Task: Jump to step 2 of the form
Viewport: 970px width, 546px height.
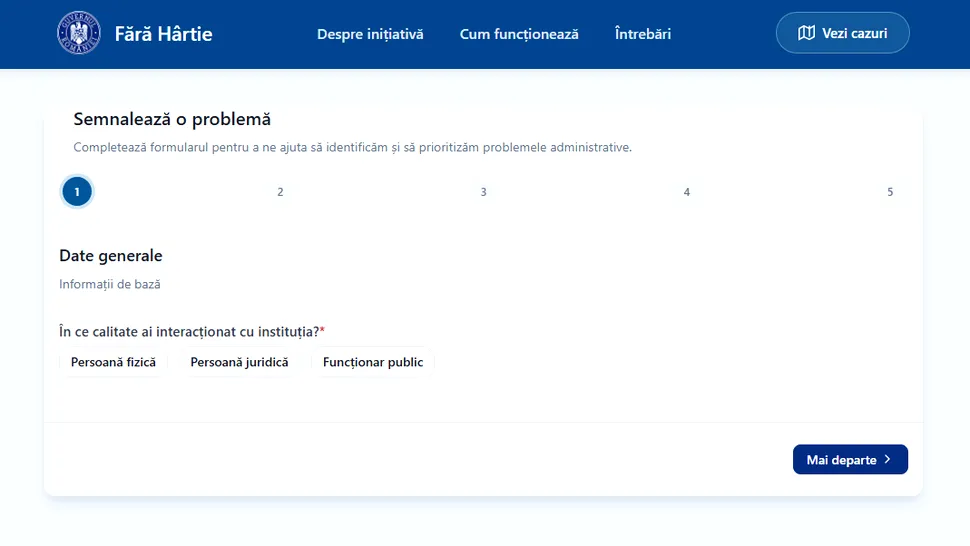Action: click(x=280, y=192)
